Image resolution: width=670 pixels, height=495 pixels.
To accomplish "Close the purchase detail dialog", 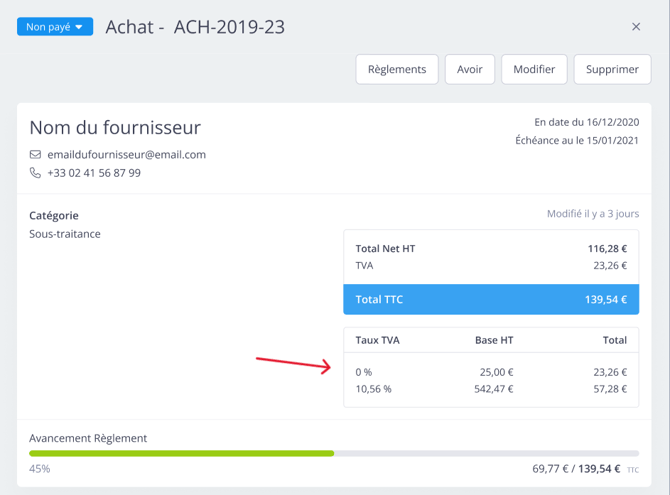I will [x=636, y=27].
